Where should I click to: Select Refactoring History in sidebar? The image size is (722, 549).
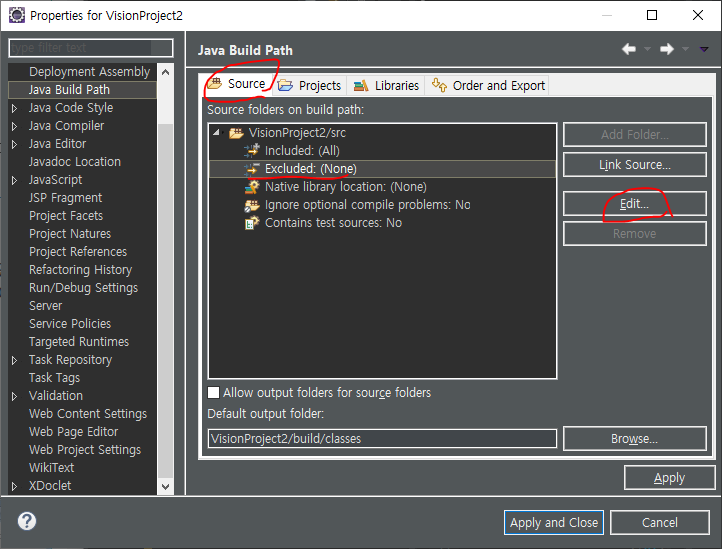point(81,270)
